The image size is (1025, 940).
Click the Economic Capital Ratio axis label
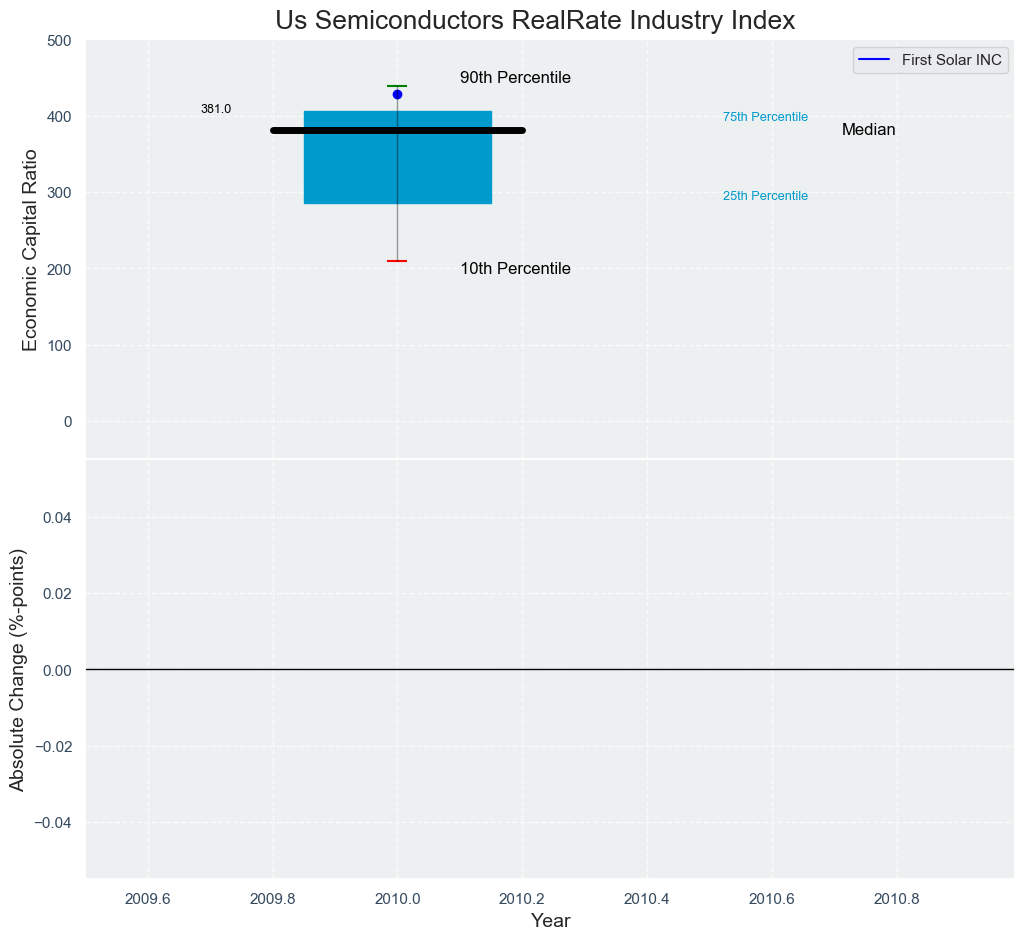[x=30, y=250]
